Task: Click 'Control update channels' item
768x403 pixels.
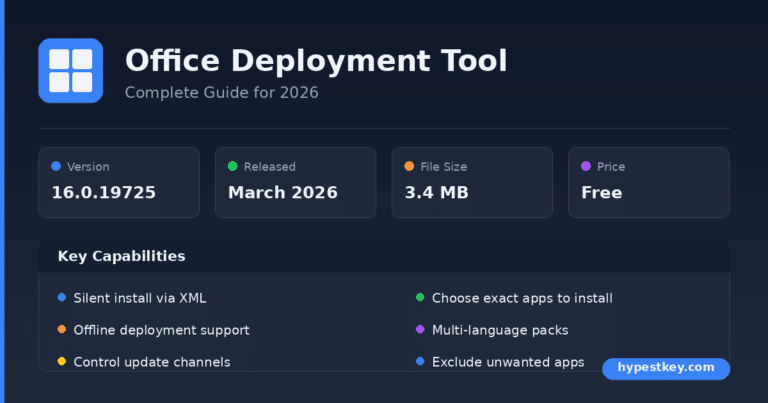Action: pyautogui.click(x=152, y=362)
